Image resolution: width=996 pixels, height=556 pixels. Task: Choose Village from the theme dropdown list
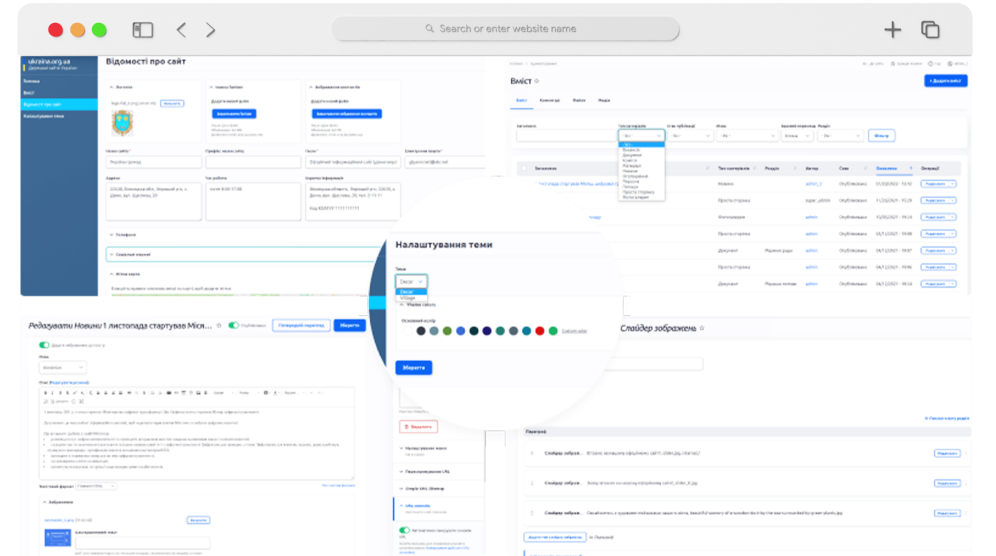tap(408, 298)
